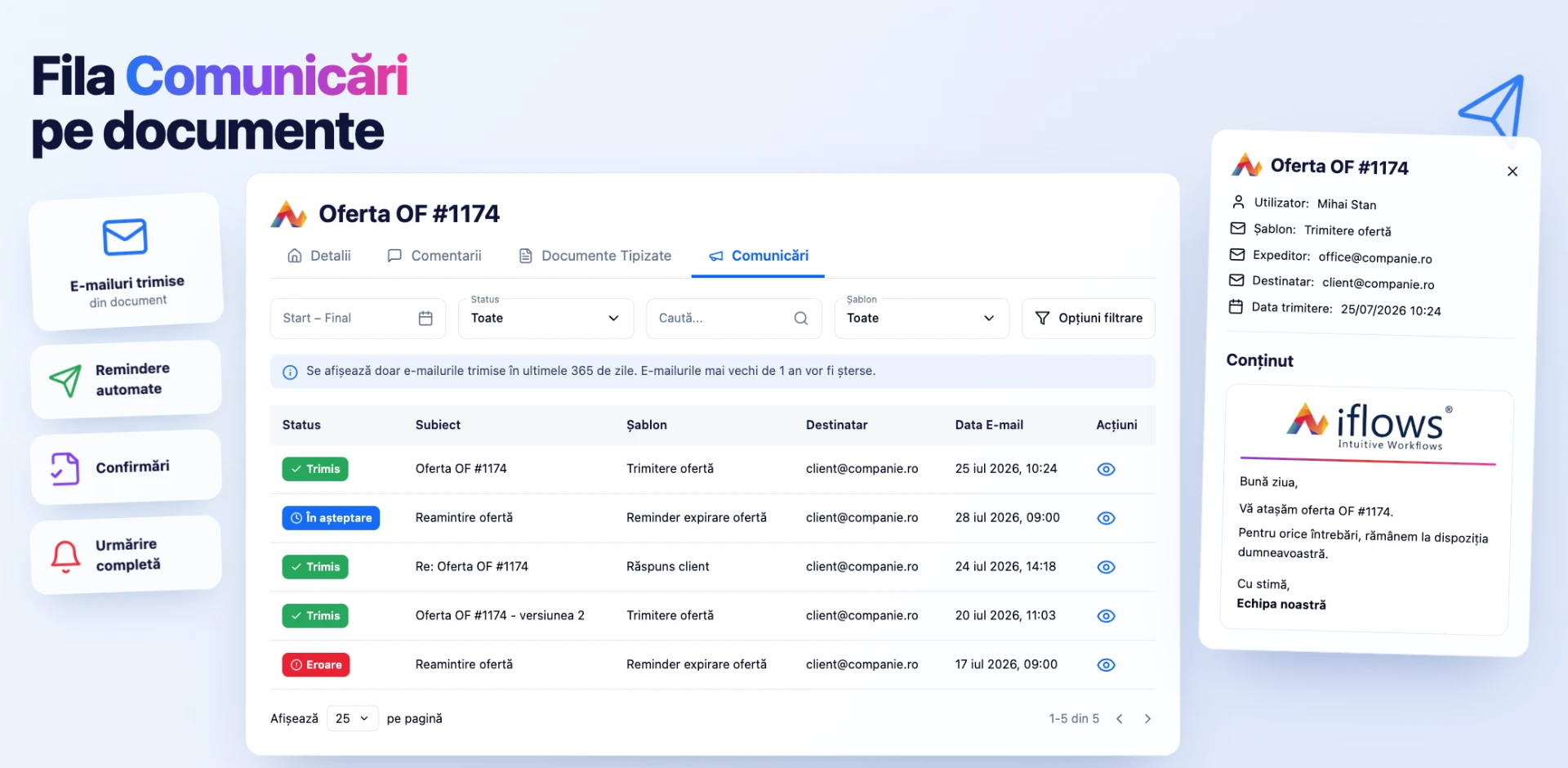
Task: Go to previous page of results
Action: 1120,719
